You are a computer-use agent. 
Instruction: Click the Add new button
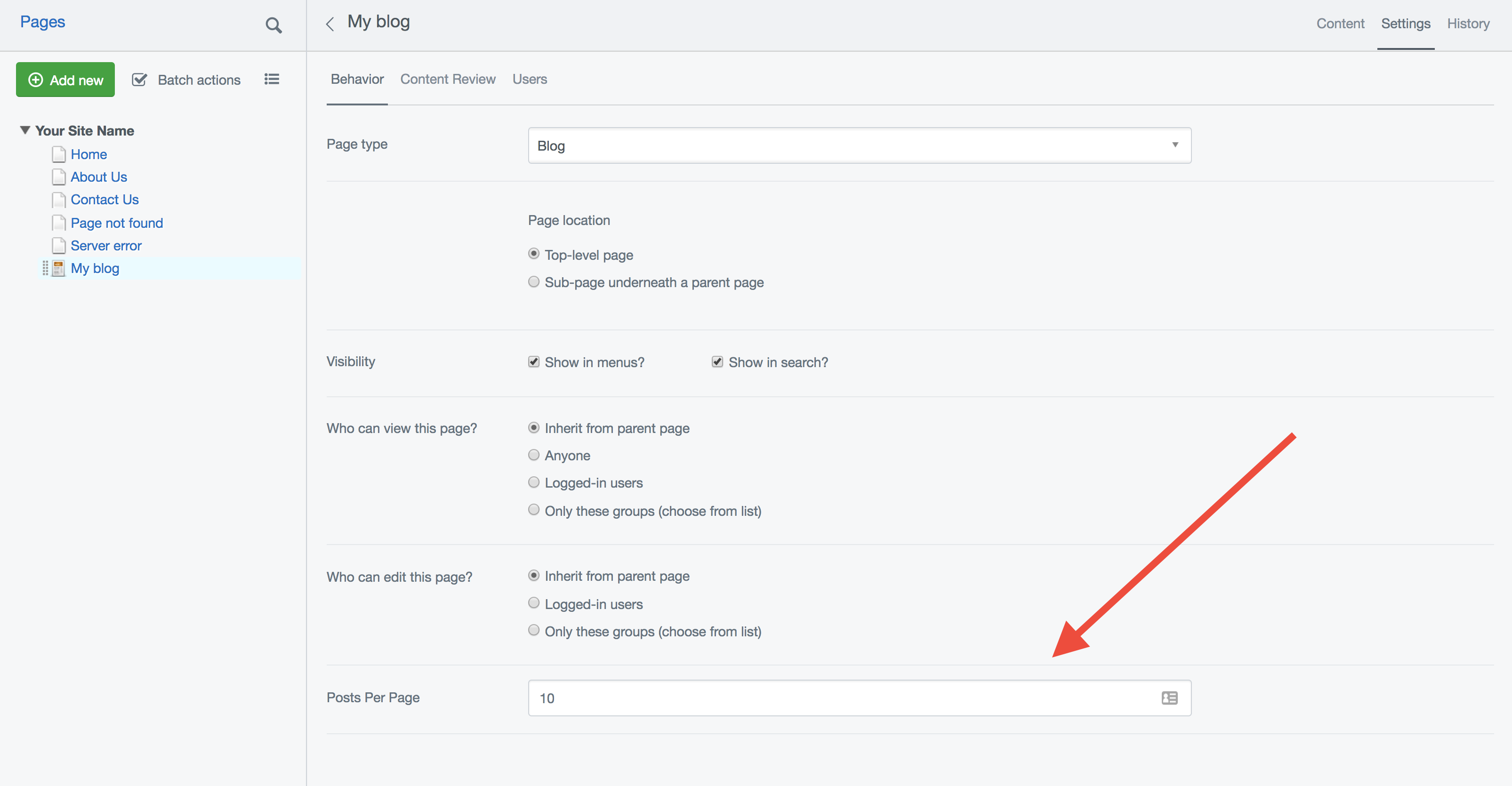coord(65,80)
